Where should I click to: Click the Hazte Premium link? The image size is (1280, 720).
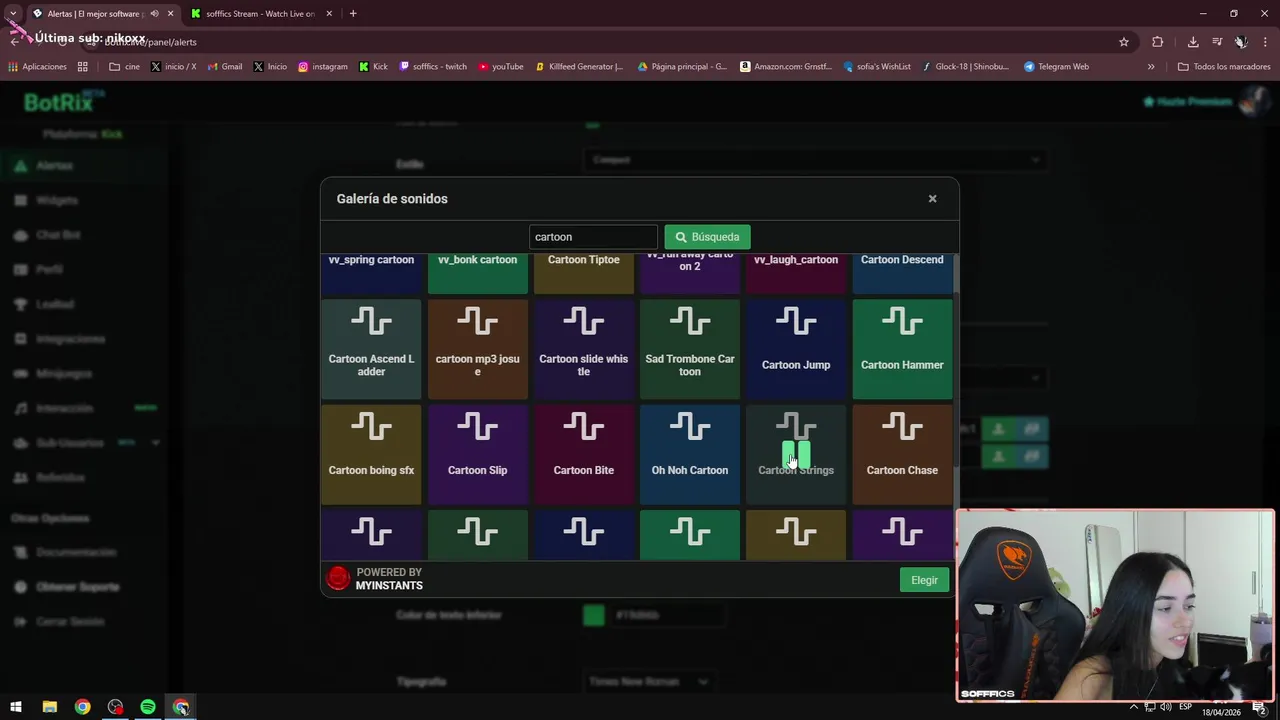coord(1188,102)
